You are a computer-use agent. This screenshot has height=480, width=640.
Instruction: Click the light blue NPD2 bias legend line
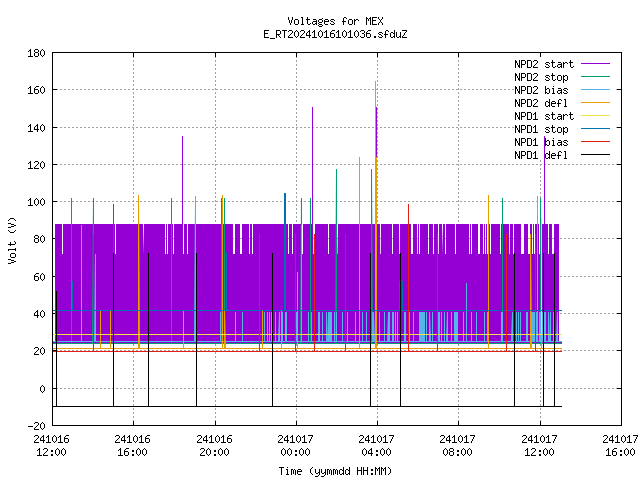(595, 89)
